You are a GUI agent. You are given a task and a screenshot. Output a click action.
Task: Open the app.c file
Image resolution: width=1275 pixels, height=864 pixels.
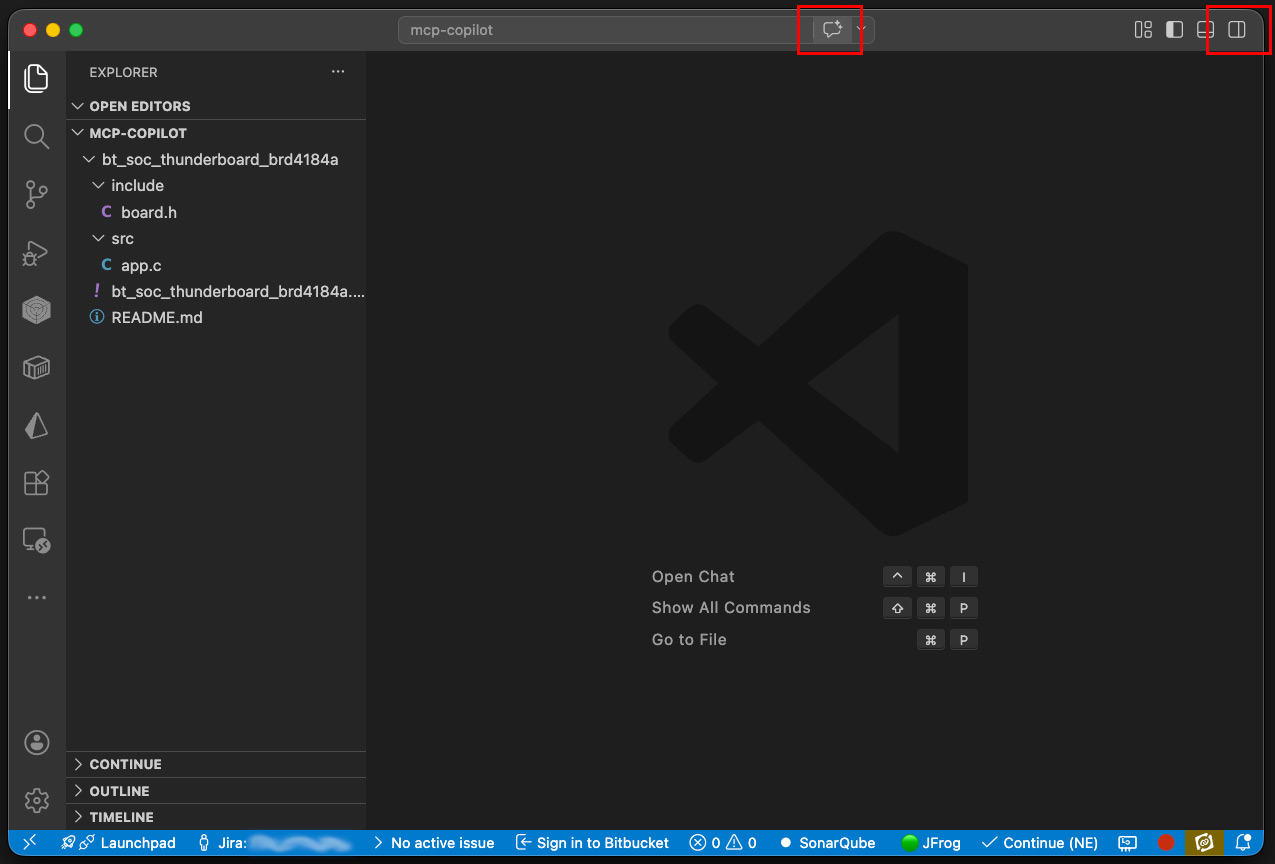216,265
